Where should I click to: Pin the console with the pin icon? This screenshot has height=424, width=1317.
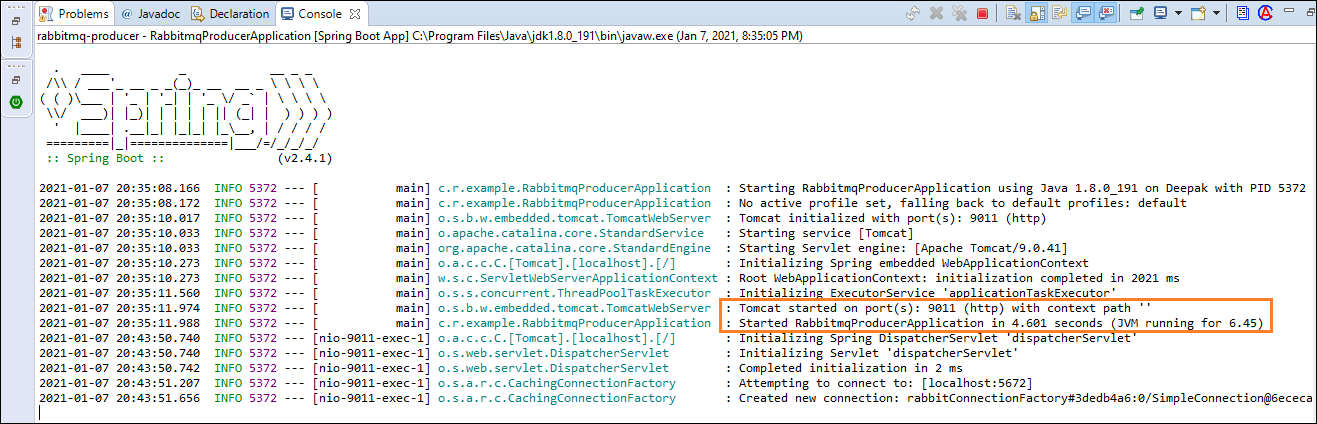(1136, 14)
